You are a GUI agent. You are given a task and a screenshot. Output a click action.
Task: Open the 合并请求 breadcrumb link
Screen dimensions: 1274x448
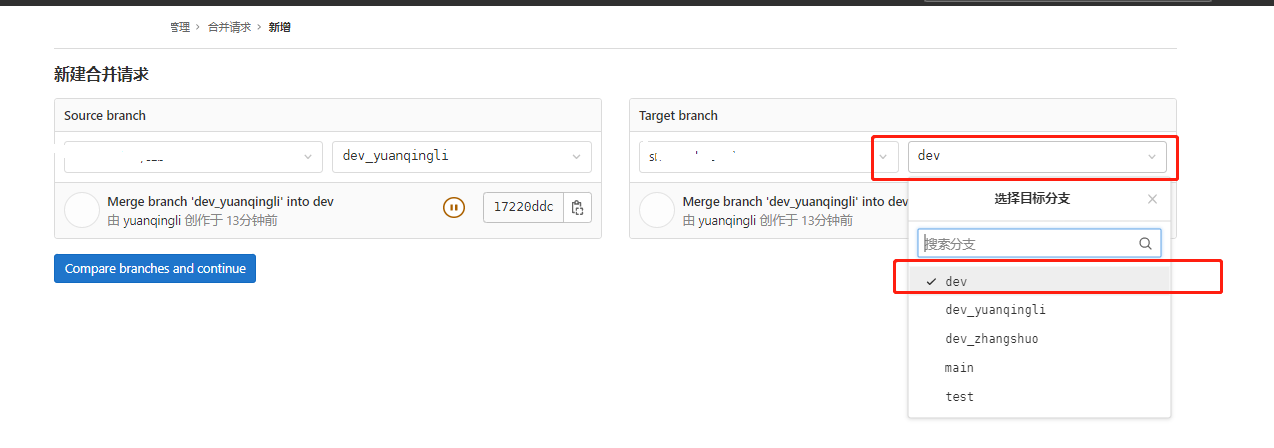point(229,27)
